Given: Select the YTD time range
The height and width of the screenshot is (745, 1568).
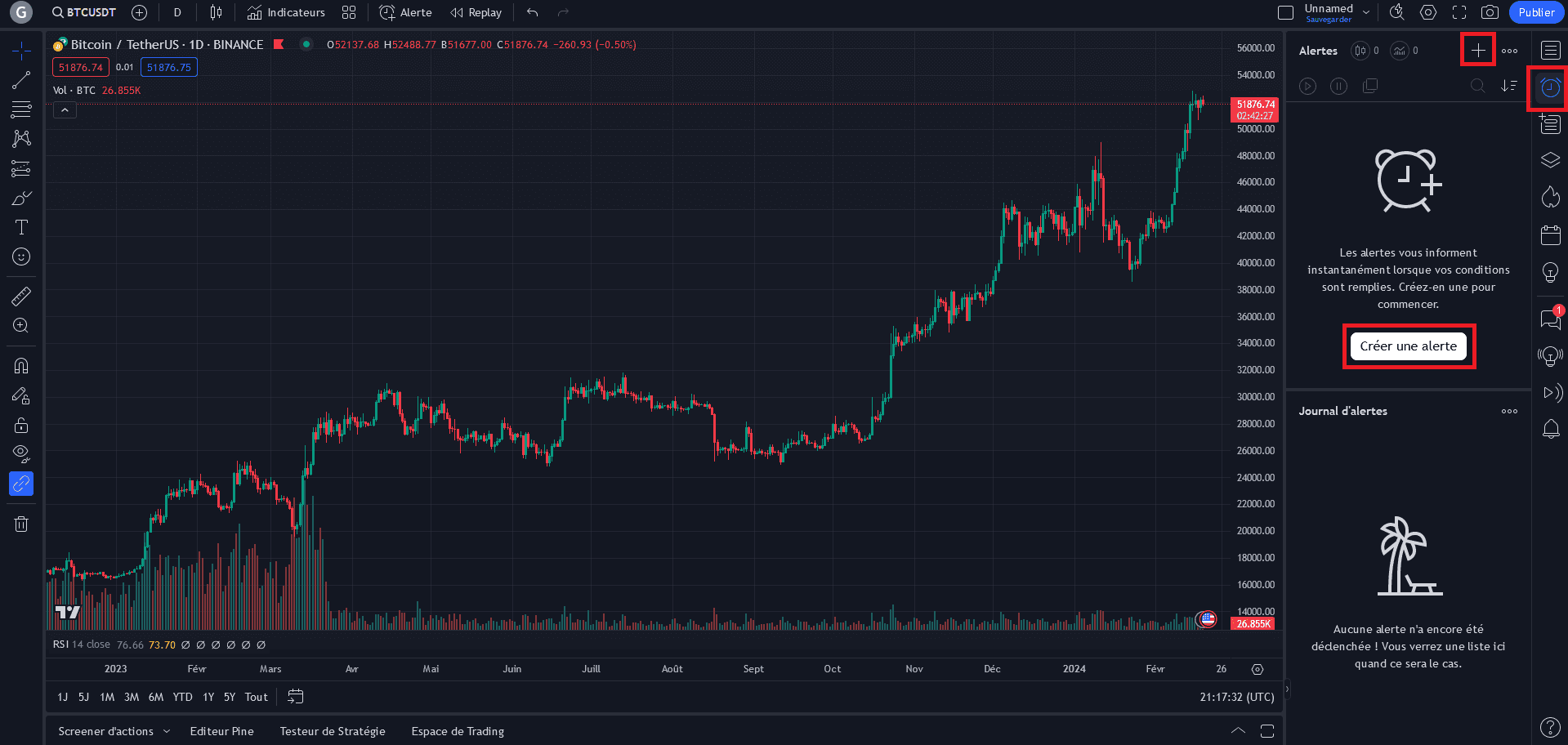Looking at the screenshot, I should 182,697.
